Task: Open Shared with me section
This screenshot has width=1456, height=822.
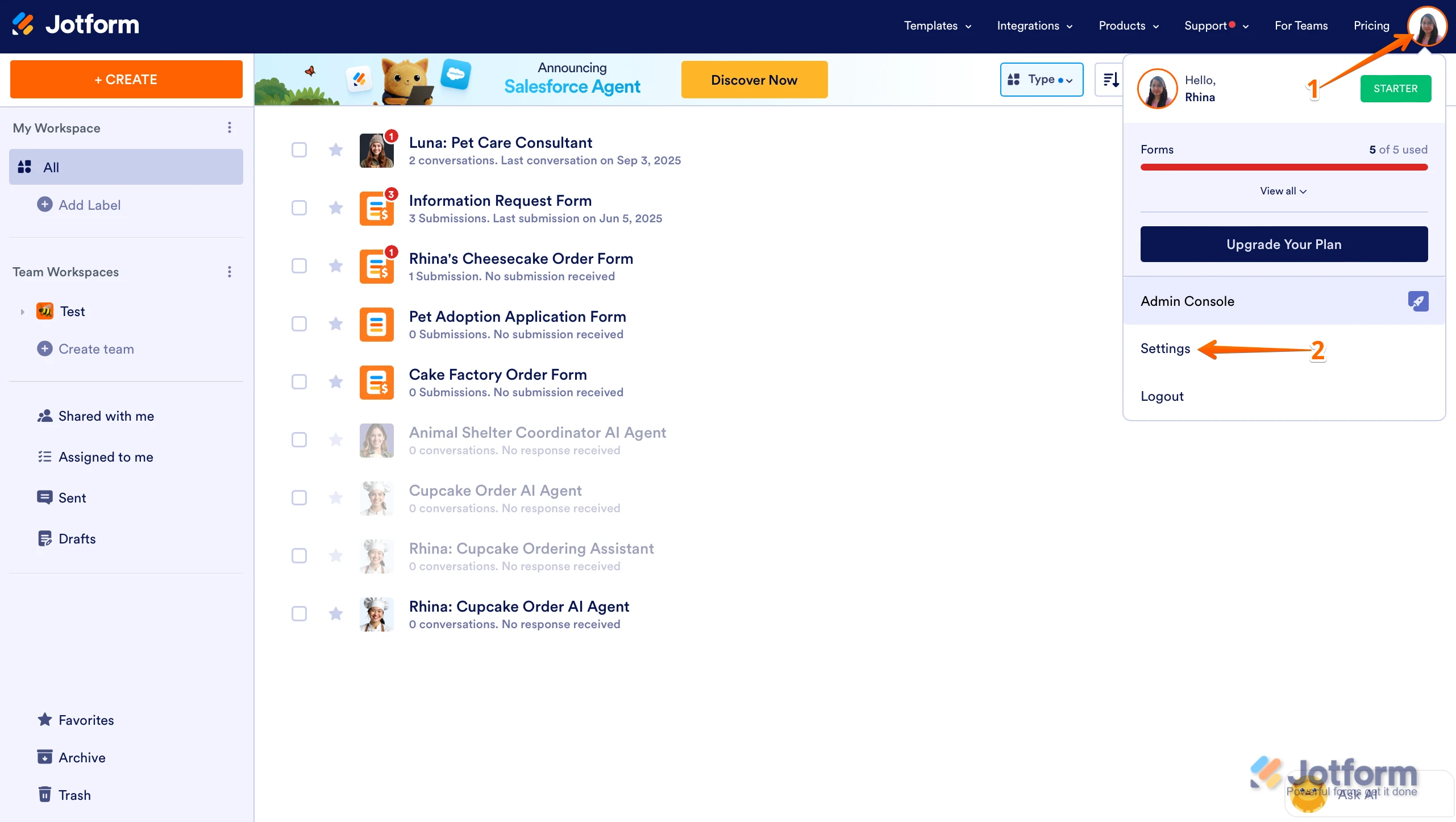Action: click(45, 416)
